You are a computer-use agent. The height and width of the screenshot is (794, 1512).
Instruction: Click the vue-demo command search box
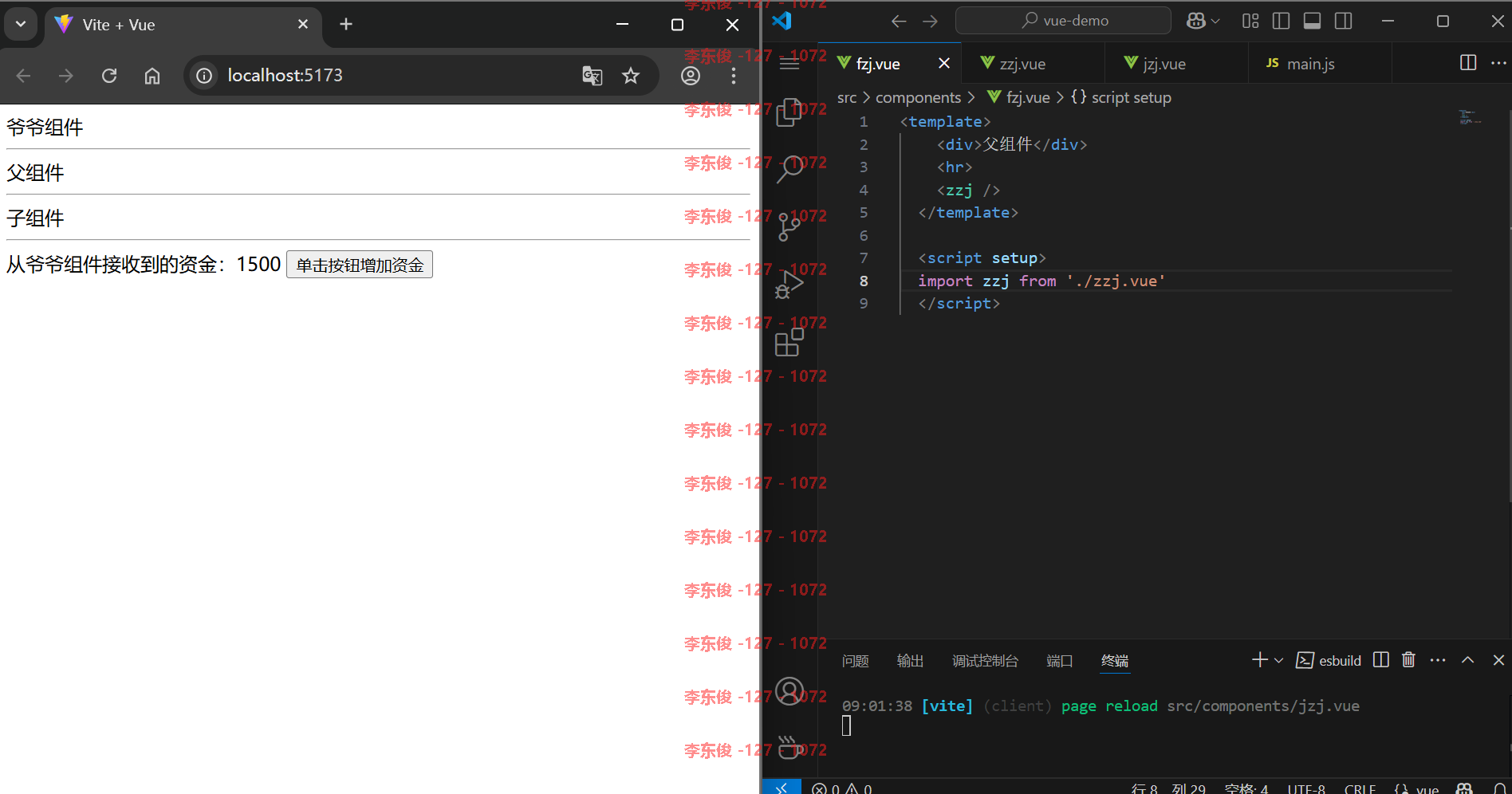1063,21
